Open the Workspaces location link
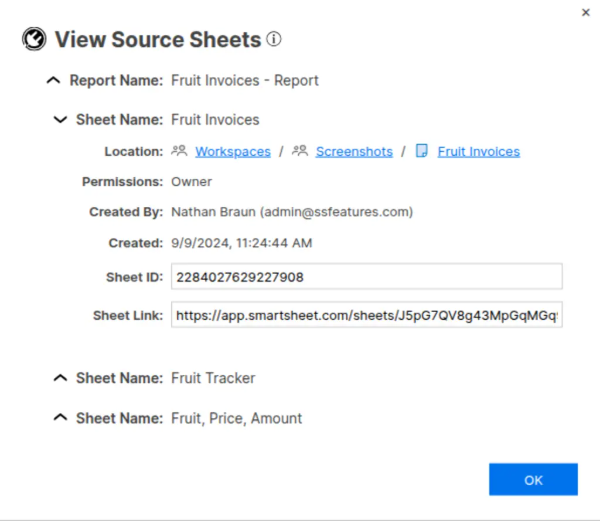The image size is (600, 523). pyautogui.click(x=233, y=152)
